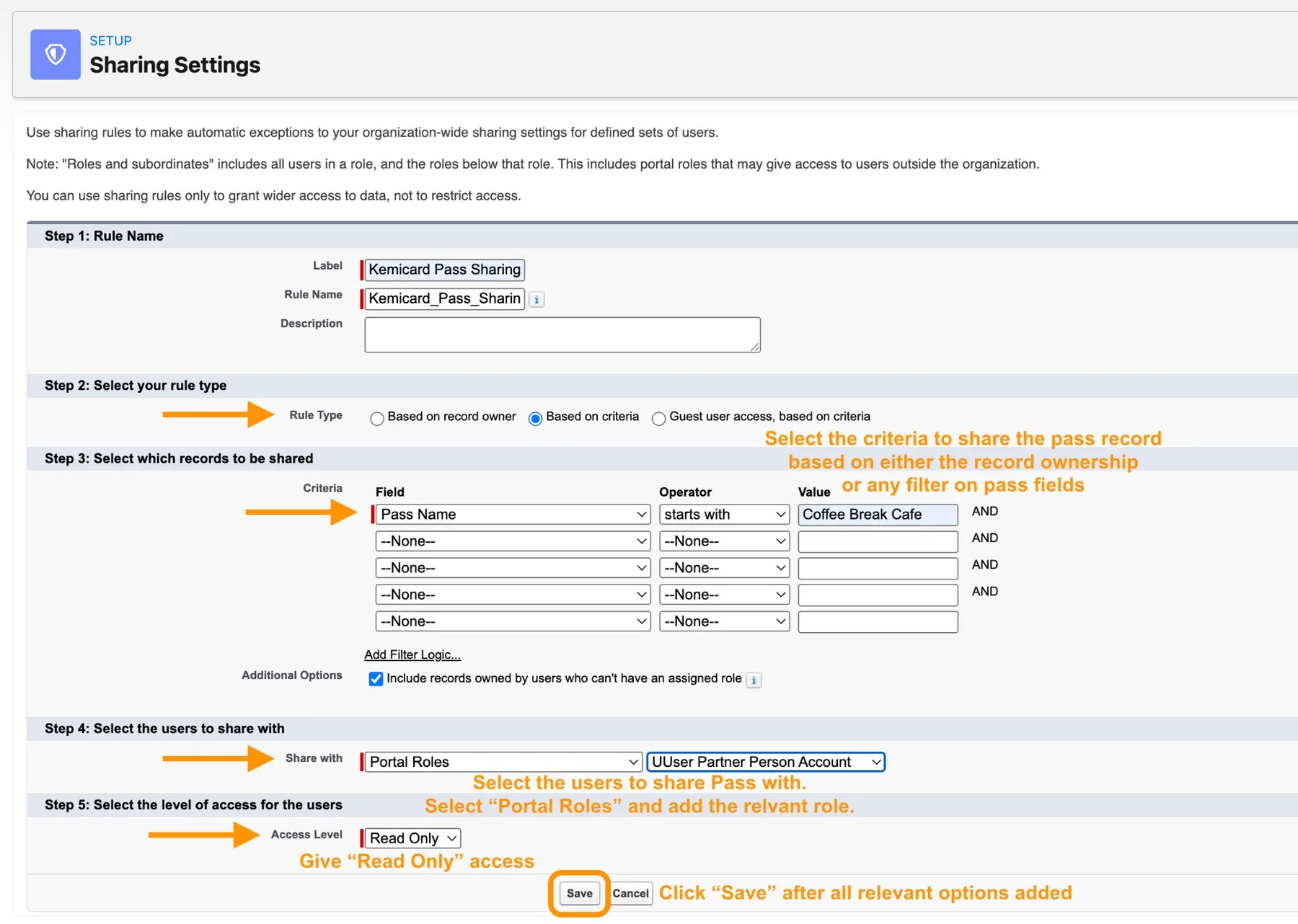This screenshot has width=1298, height=924.
Task: Click "Step 3: Select which records to be shared"
Action: pyautogui.click(x=179, y=458)
